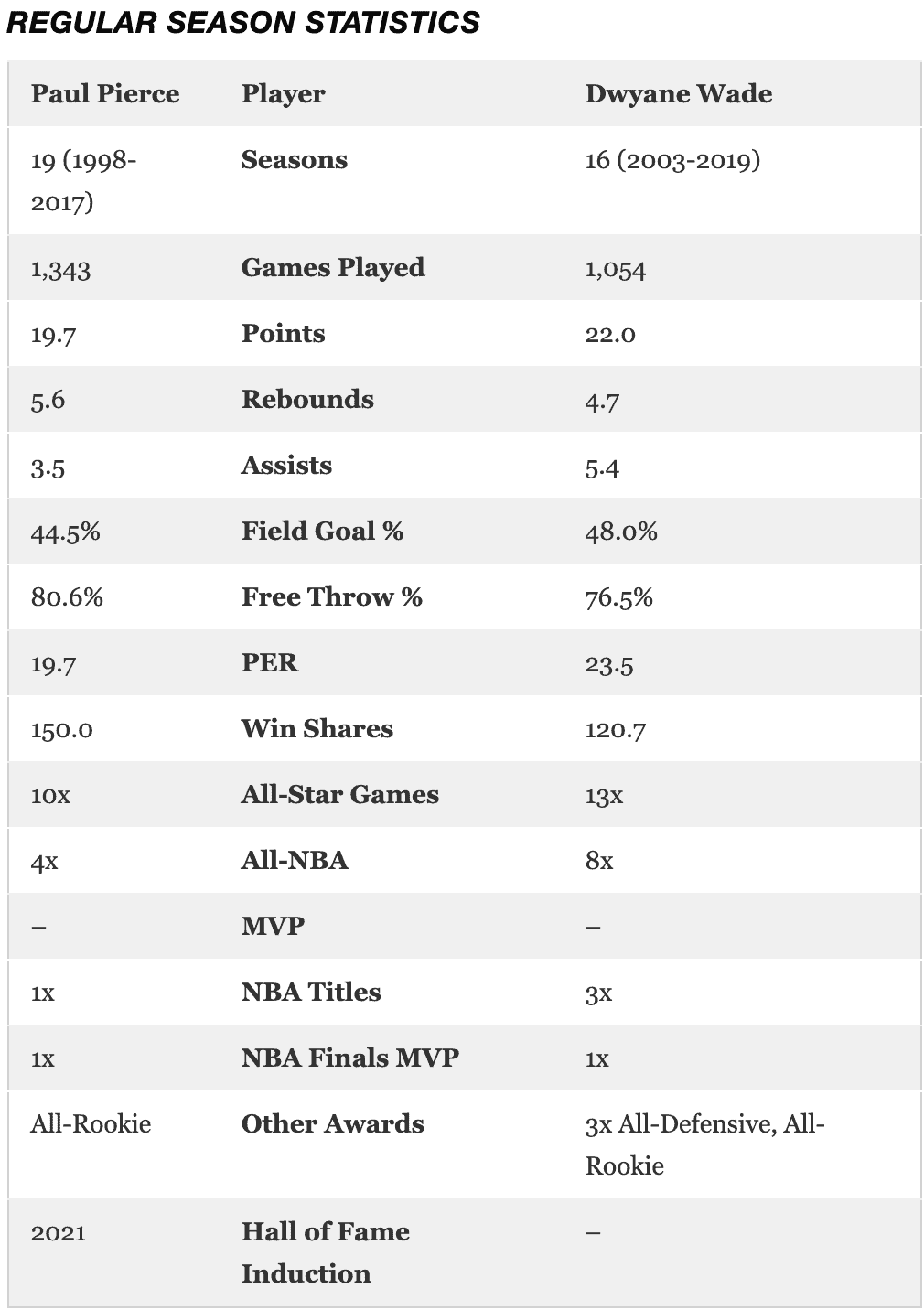The image size is (924, 1310).
Task: Click the PER row label
Action: (x=269, y=663)
